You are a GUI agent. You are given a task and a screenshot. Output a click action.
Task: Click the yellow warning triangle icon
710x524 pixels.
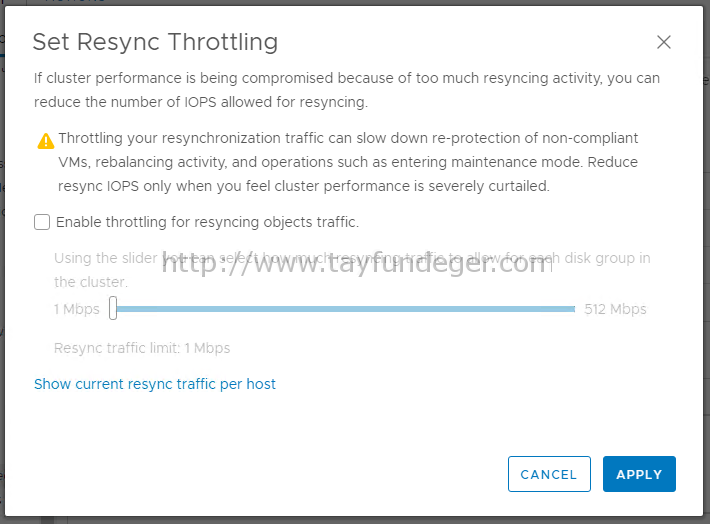tap(46, 141)
